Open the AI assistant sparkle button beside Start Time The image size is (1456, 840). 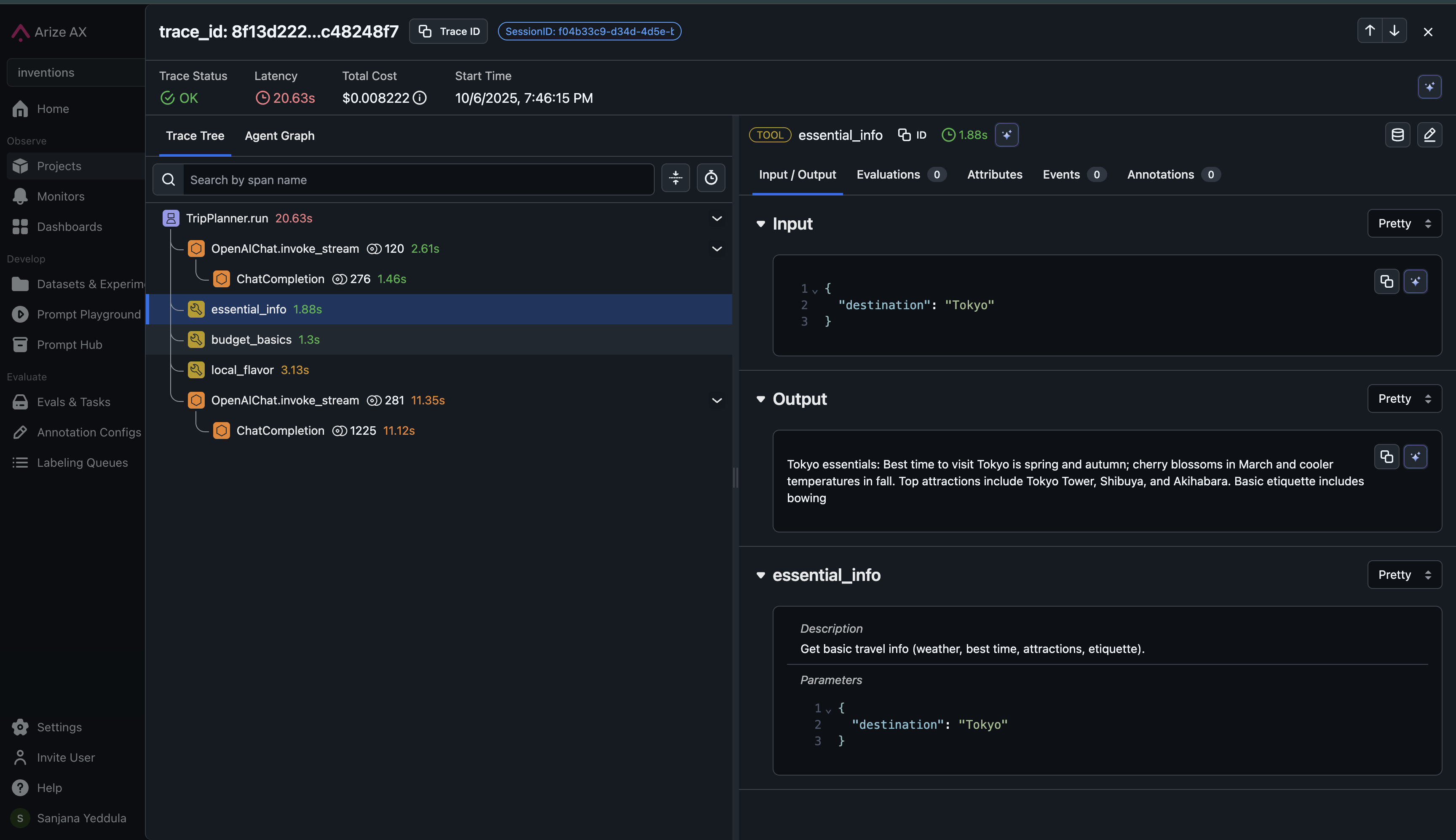pos(1429,86)
